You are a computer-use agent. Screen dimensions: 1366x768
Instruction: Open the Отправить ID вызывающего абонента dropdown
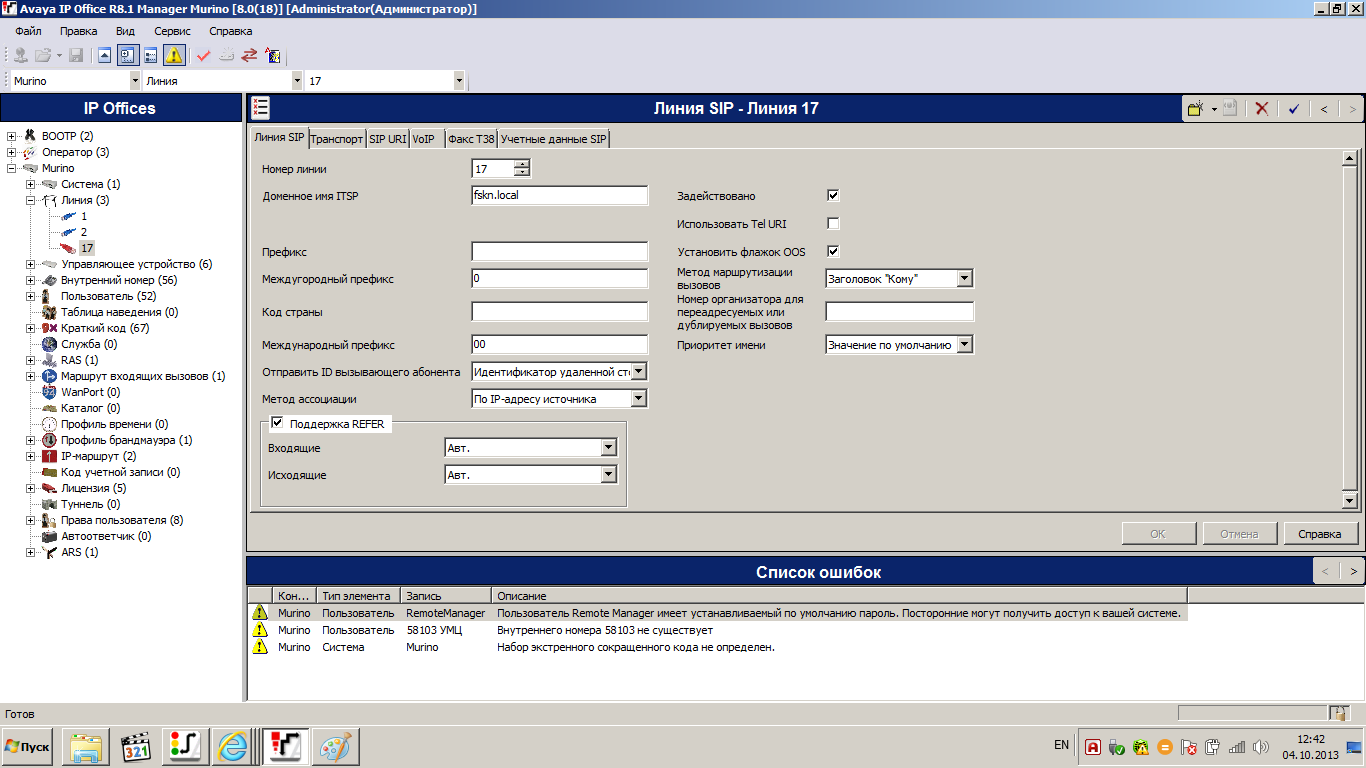640,372
